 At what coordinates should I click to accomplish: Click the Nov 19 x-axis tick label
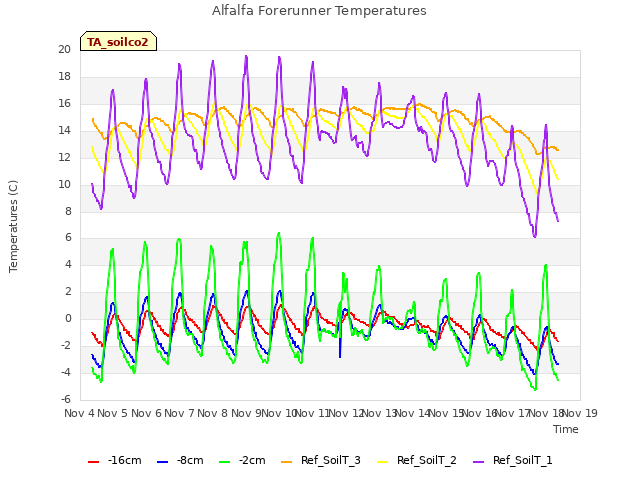click(x=580, y=413)
